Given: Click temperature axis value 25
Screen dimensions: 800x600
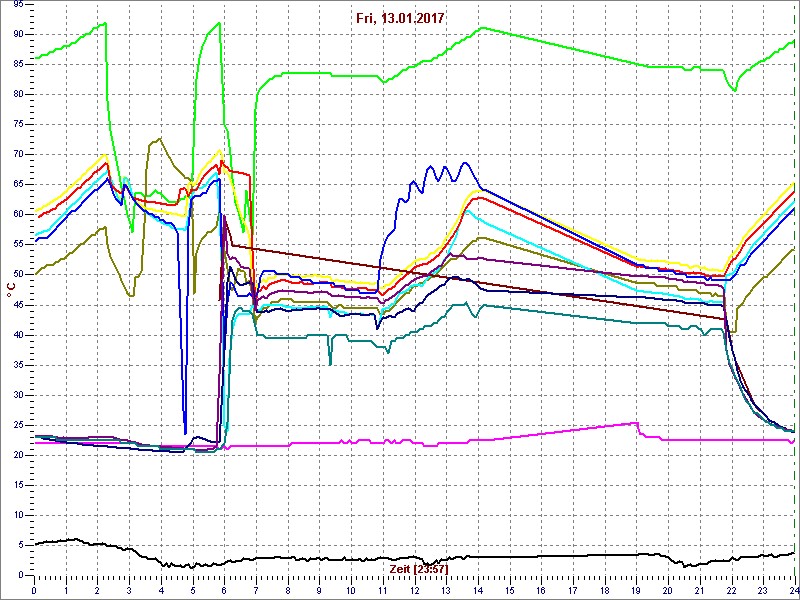Looking at the screenshot, I should point(18,426).
